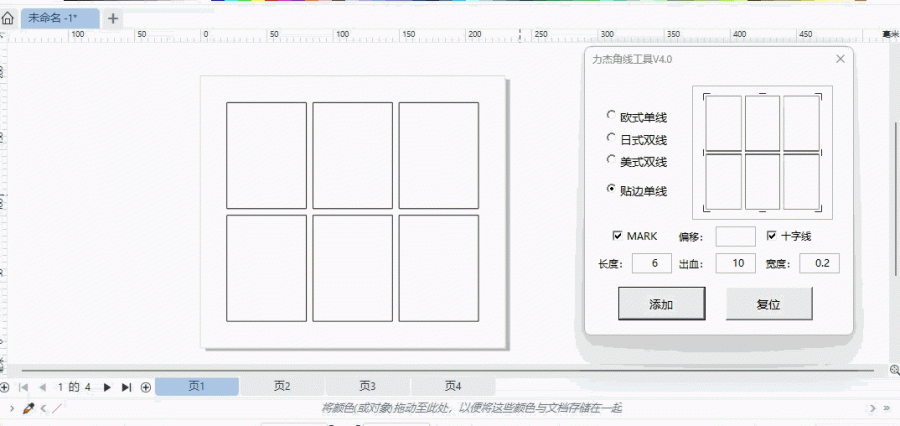Pick the eyedropper tool in document palette
The width and height of the screenshot is (900, 426).
pos(28,408)
